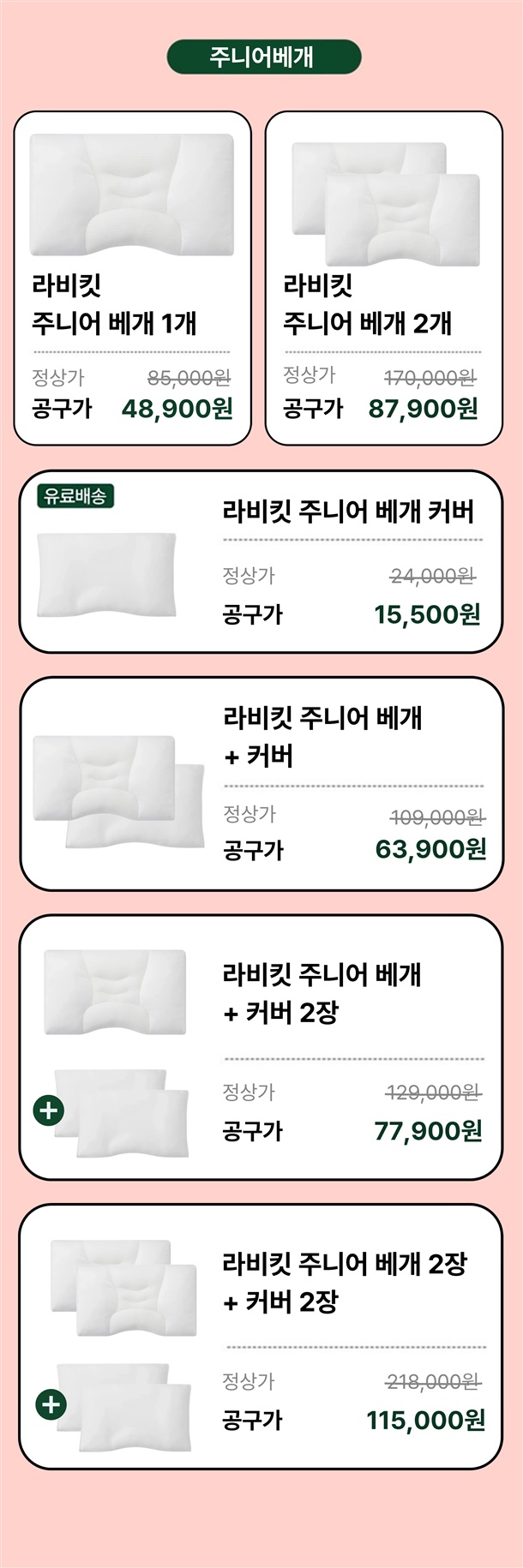Screen dimensions: 523x1568
Task: Open 라비킷 주니어 베개 + 커버 title
Action: (322, 736)
